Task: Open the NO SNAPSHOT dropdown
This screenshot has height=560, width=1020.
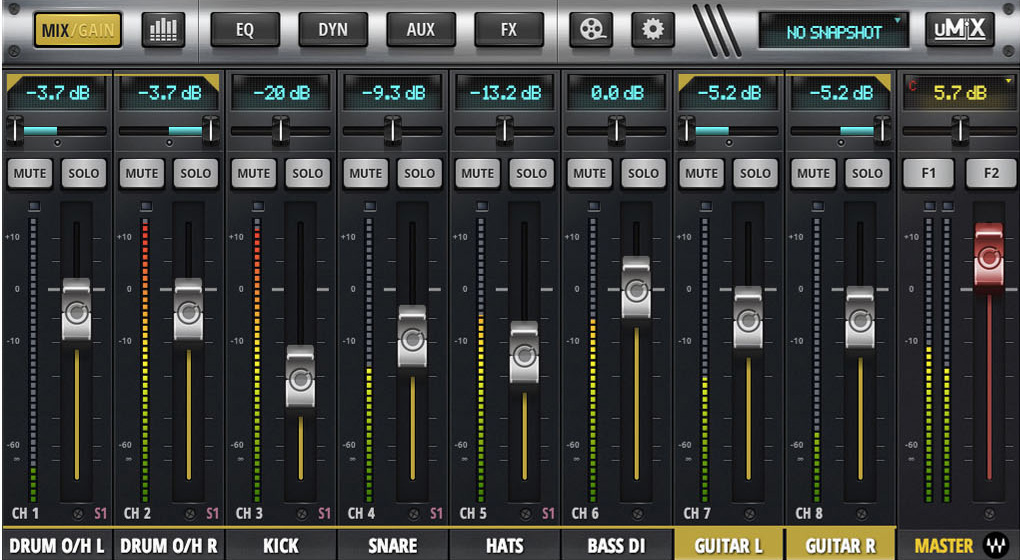Action: point(834,32)
